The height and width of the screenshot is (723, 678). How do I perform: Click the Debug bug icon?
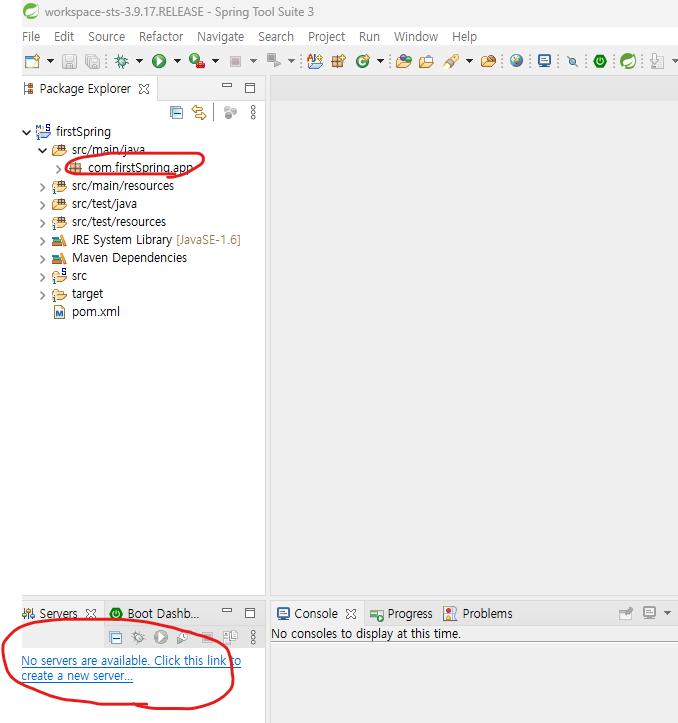[x=121, y=61]
